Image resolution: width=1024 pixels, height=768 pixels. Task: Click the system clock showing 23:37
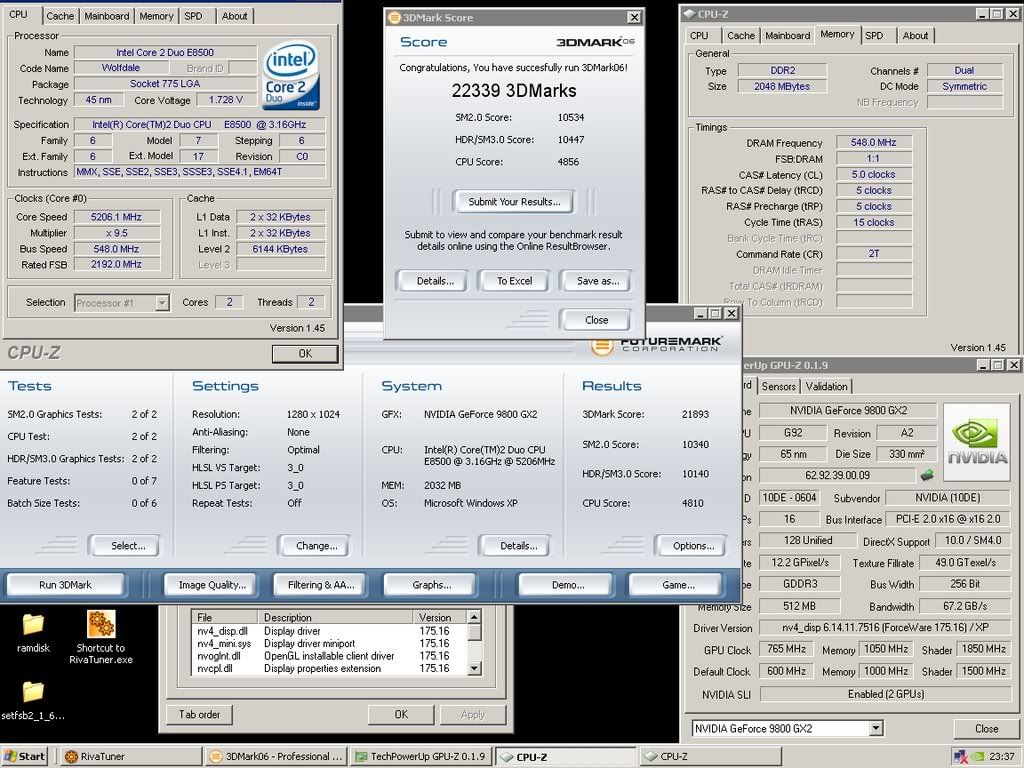tap(1002, 756)
